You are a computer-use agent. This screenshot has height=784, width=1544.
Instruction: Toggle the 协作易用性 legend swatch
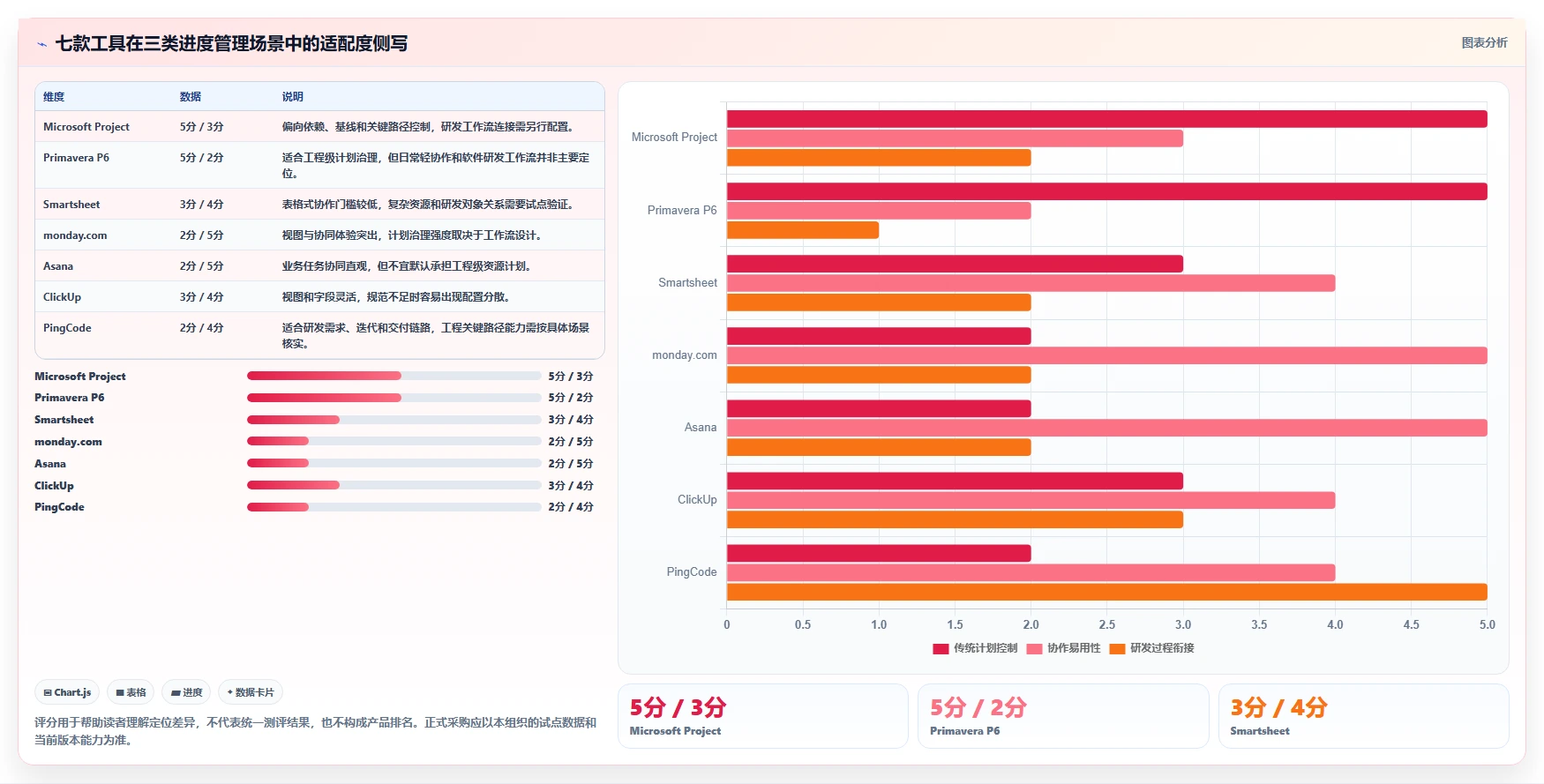[x=1034, y=648]
